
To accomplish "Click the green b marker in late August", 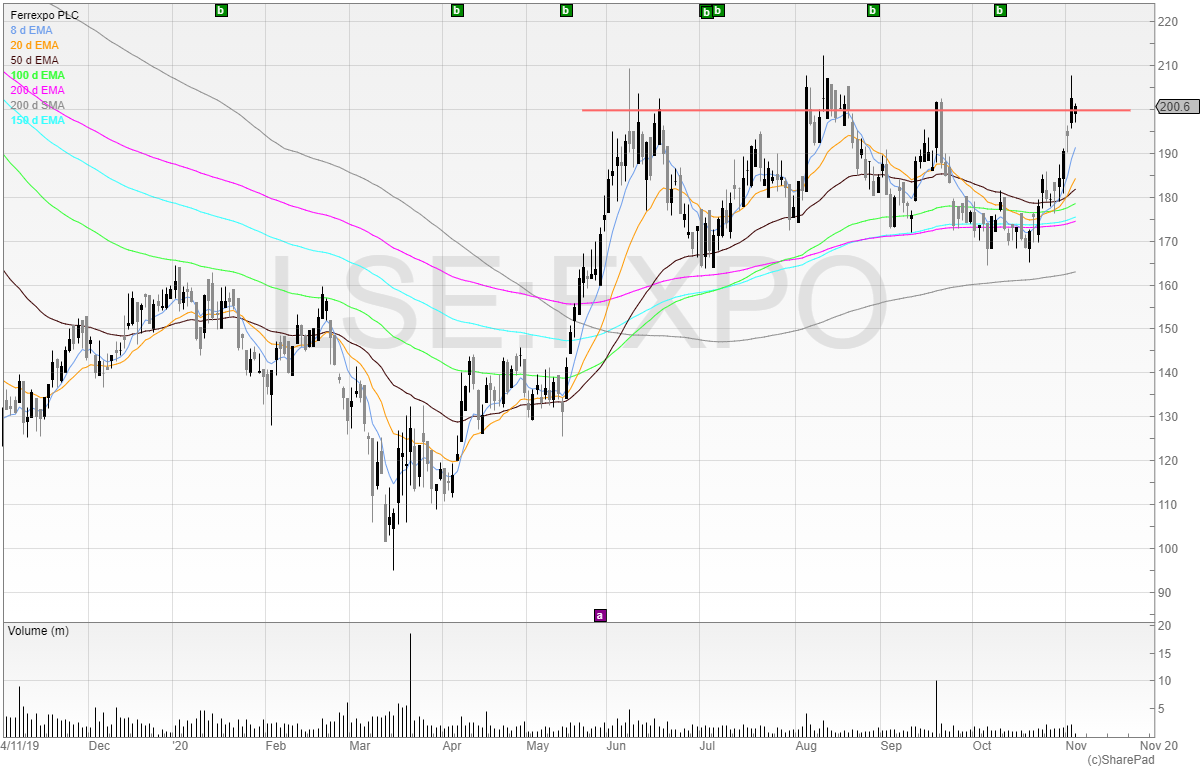I will coord(873,10).
